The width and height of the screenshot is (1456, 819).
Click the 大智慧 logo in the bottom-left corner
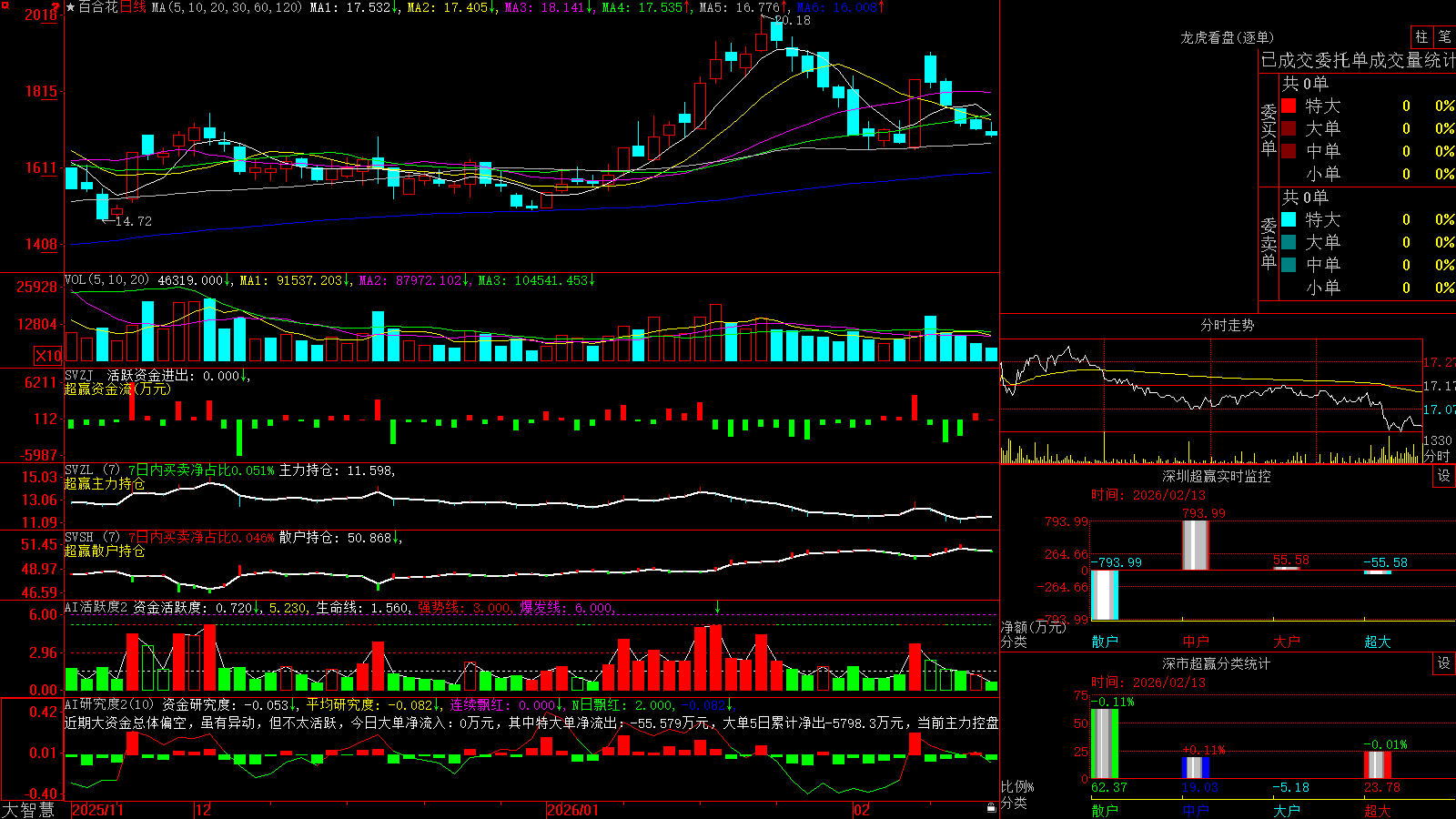28,810
